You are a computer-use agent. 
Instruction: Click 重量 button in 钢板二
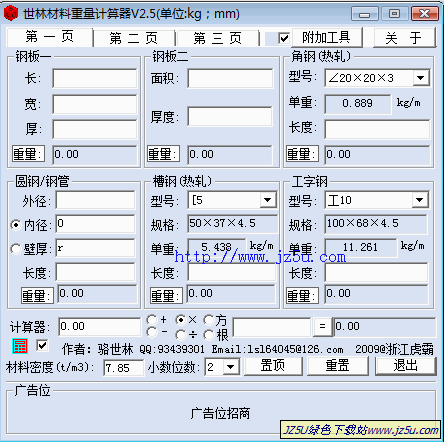pos(163,154)
